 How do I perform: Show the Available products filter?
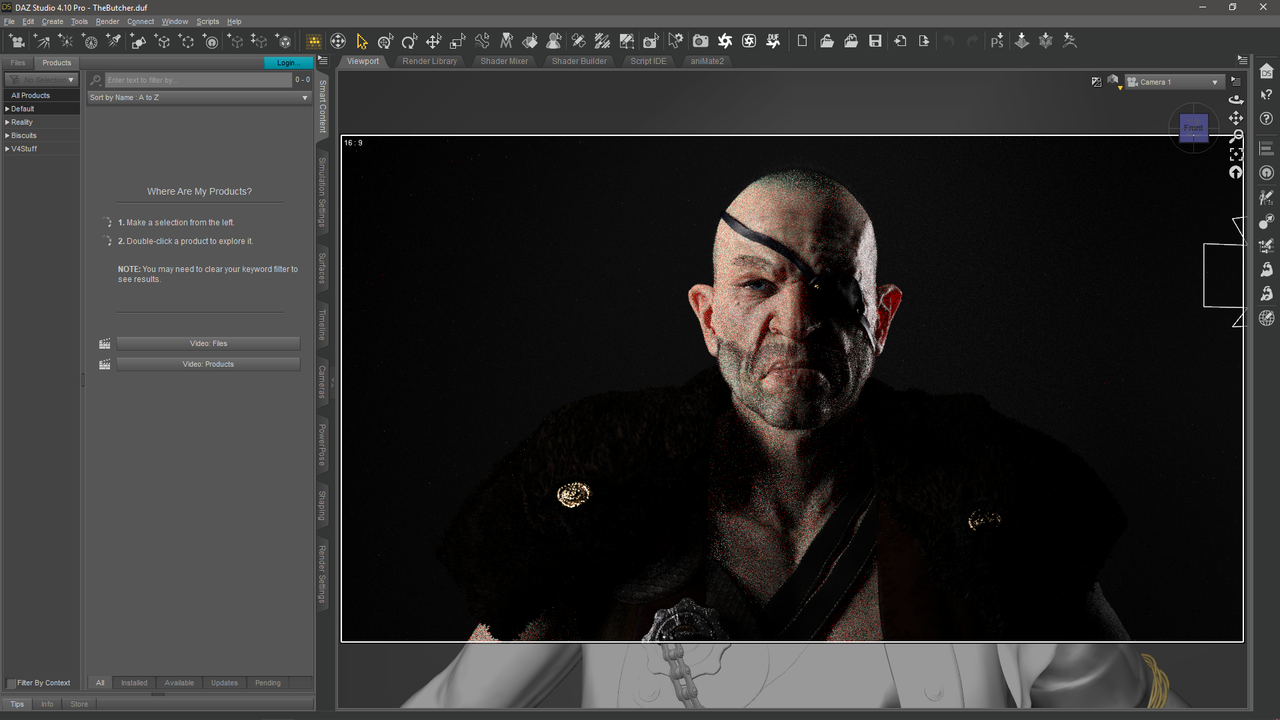[x=179, y=683]
